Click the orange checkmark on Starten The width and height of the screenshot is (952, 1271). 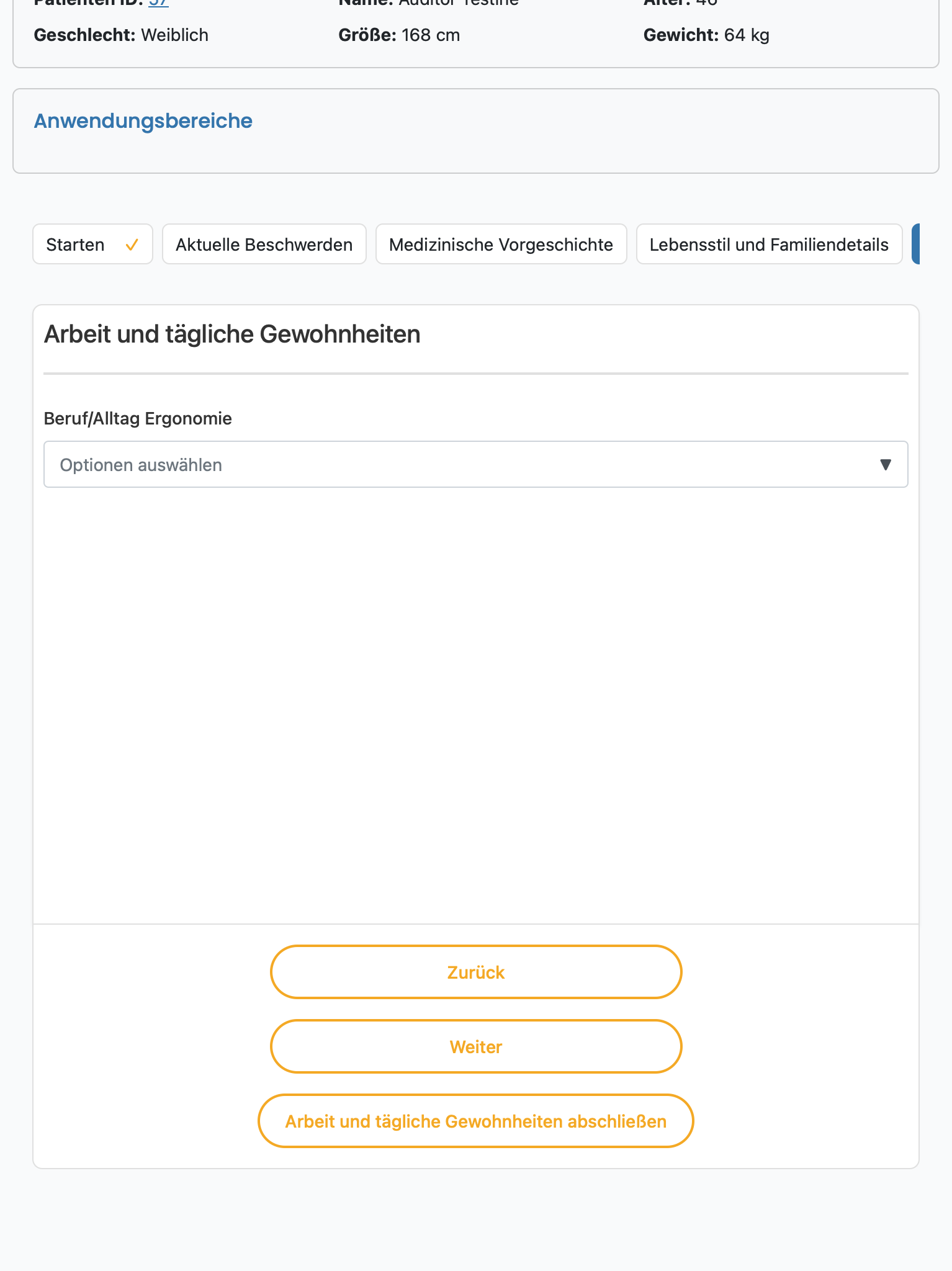tap(132, 245)
